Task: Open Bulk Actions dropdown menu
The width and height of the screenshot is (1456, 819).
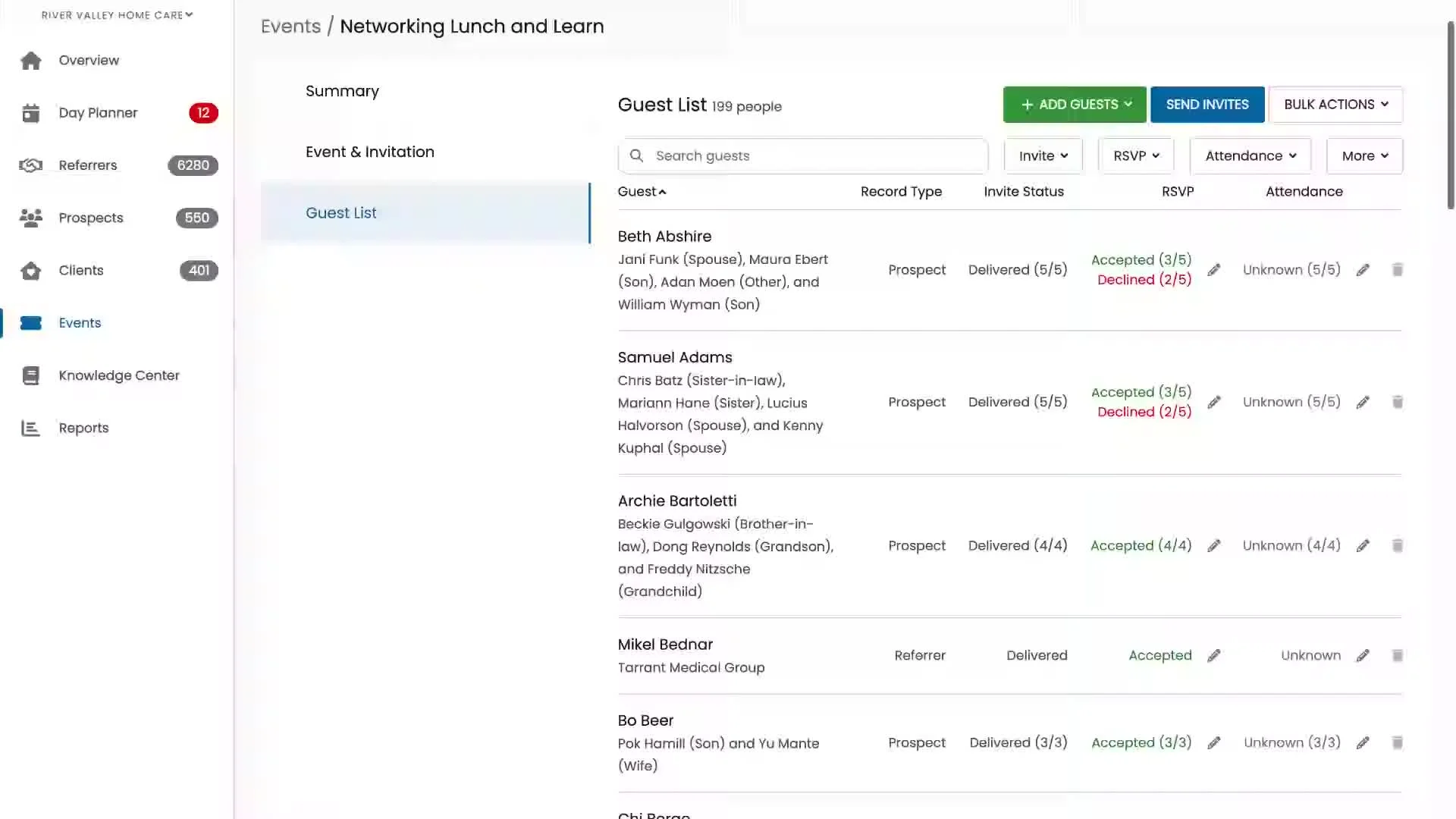Action: click(1335, 105)
